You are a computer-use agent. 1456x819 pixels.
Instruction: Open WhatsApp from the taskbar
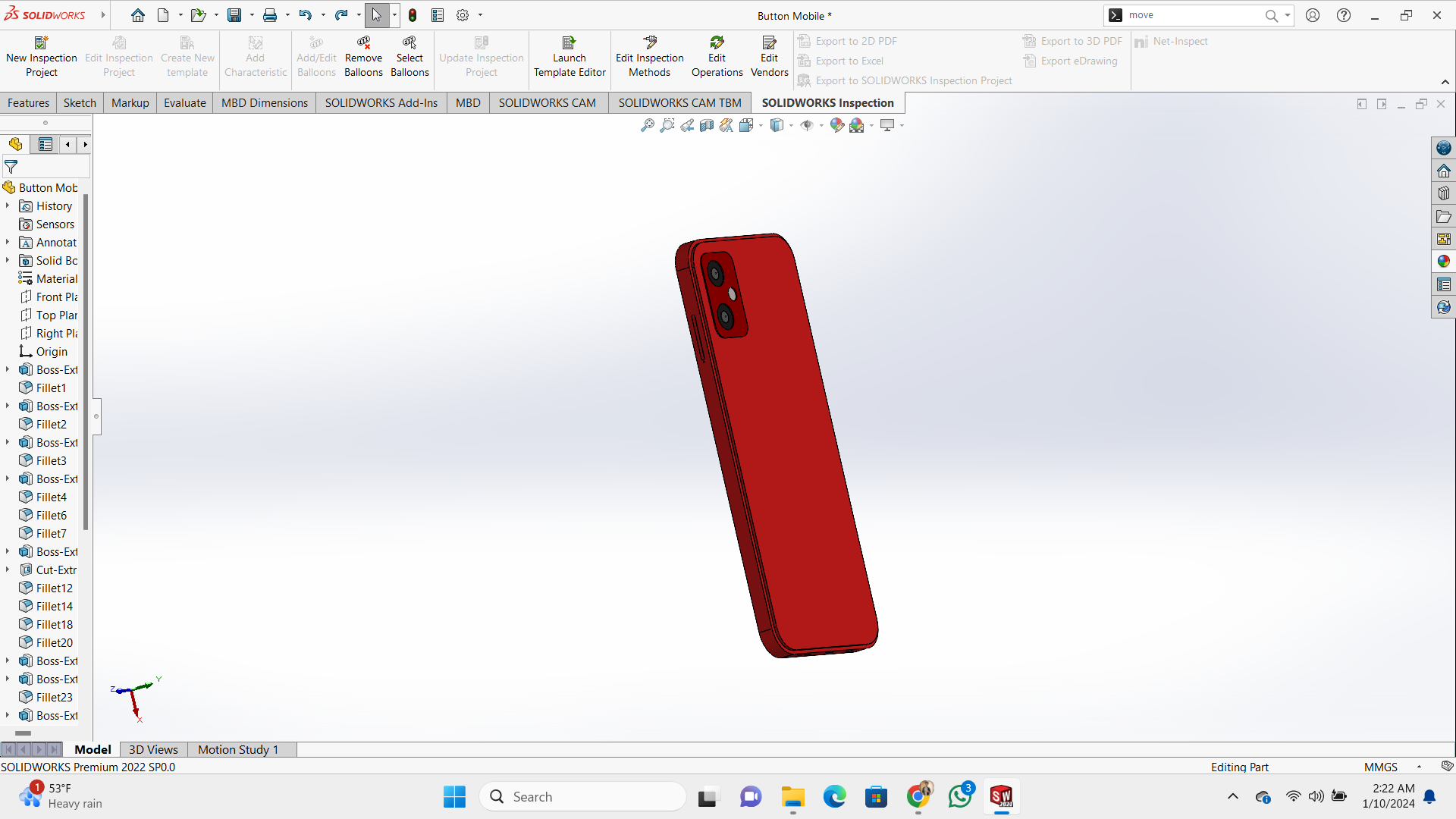959,796
